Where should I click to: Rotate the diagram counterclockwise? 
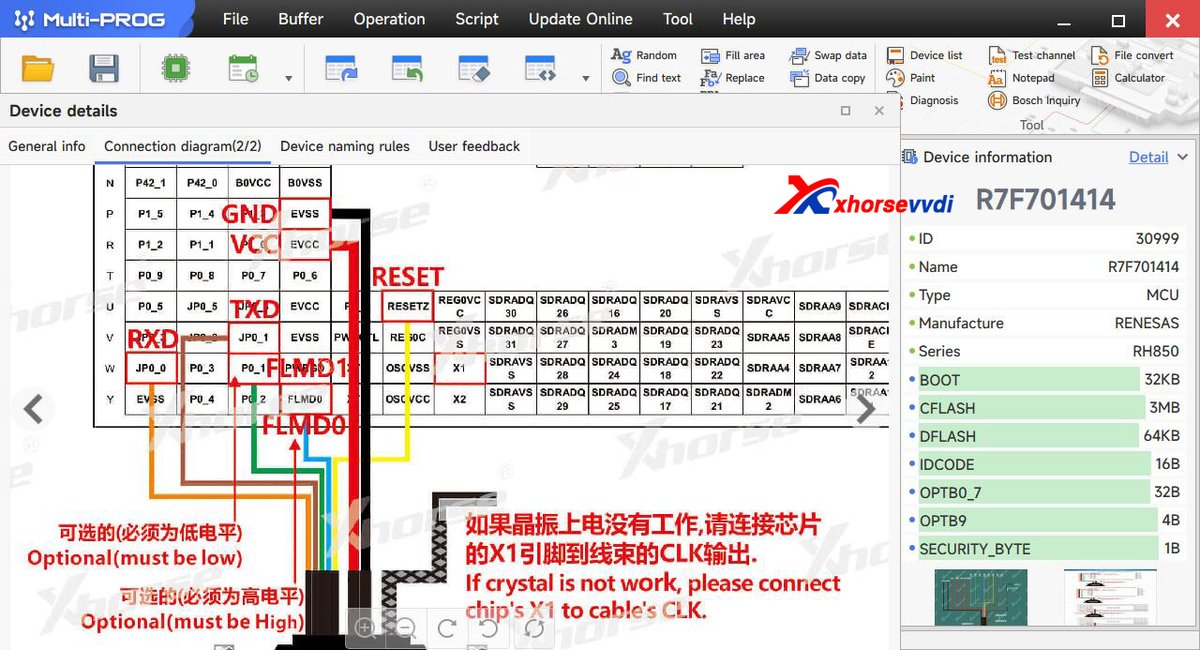[x=489, y=628]
